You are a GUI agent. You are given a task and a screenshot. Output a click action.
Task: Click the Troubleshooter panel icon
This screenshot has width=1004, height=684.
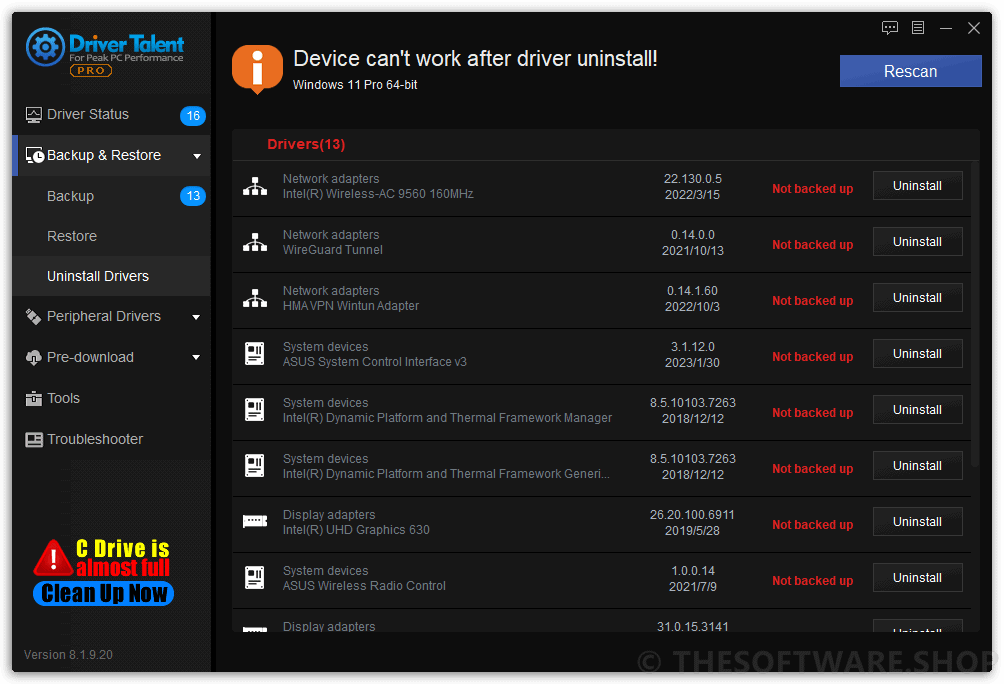[33, 440]
